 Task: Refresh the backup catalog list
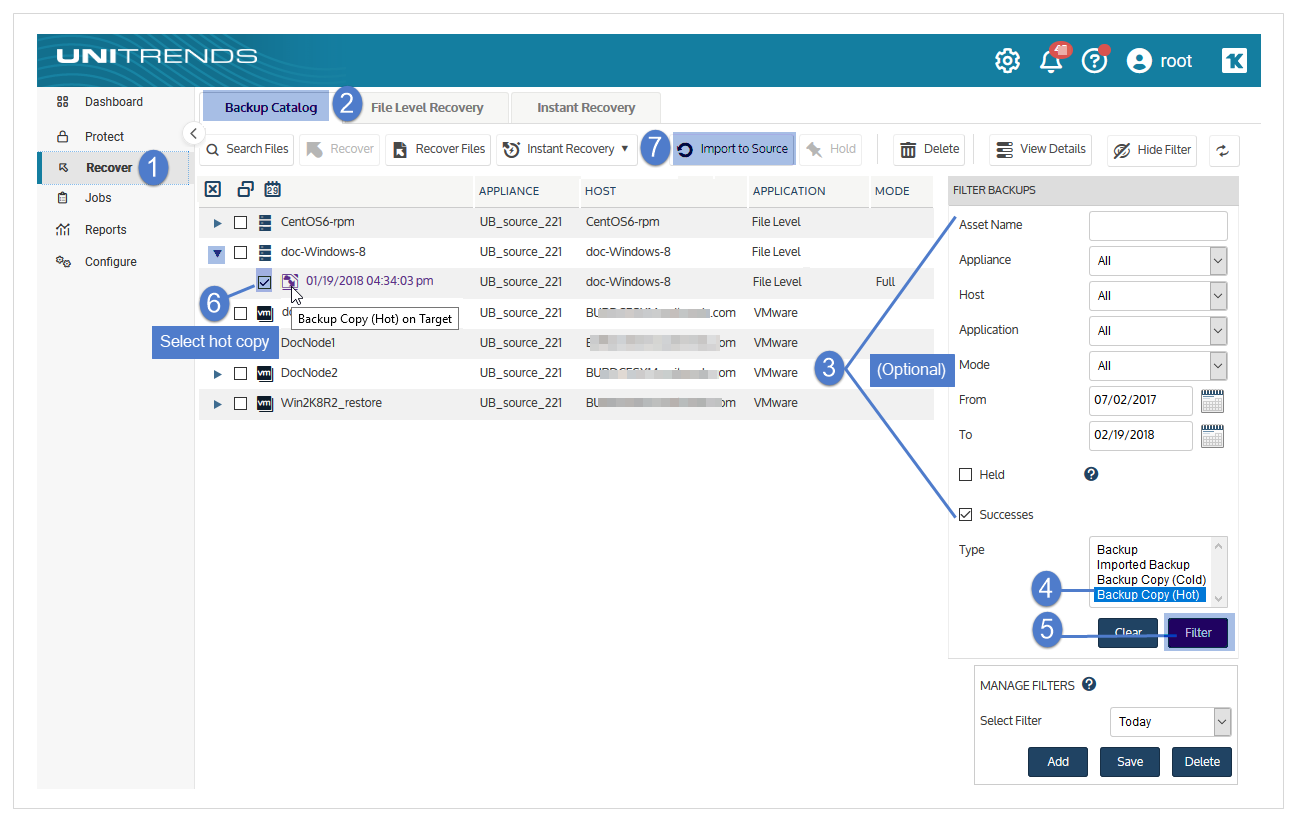(x=1224, y=151)
